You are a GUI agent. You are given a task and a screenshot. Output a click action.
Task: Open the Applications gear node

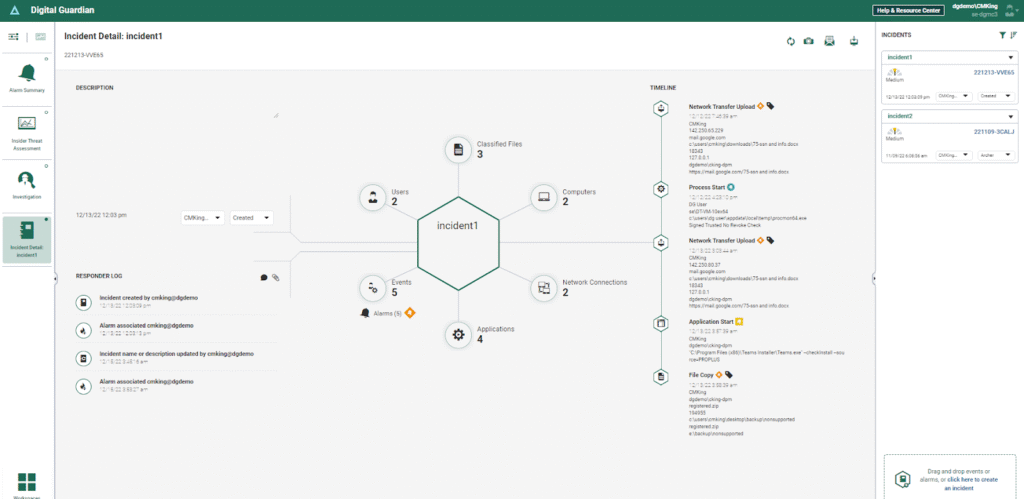[x=458, y=335]
